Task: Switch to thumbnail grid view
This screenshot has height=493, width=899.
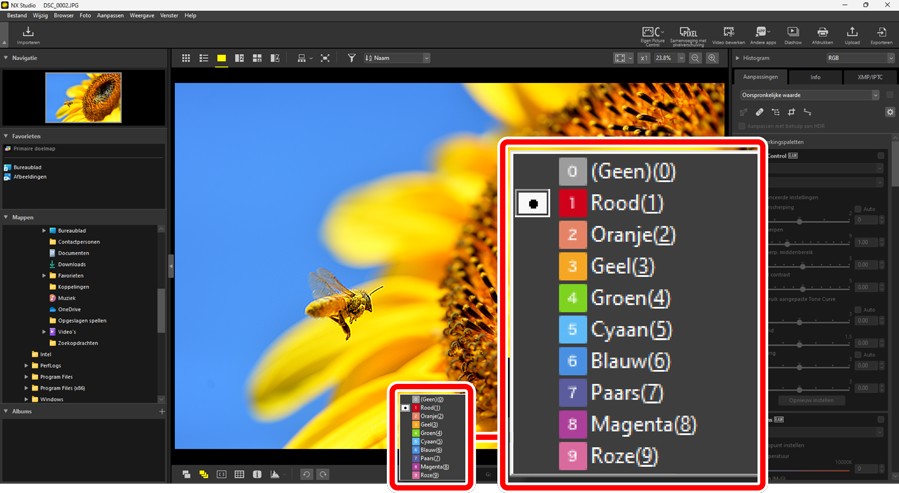Action: coord(186,59)
